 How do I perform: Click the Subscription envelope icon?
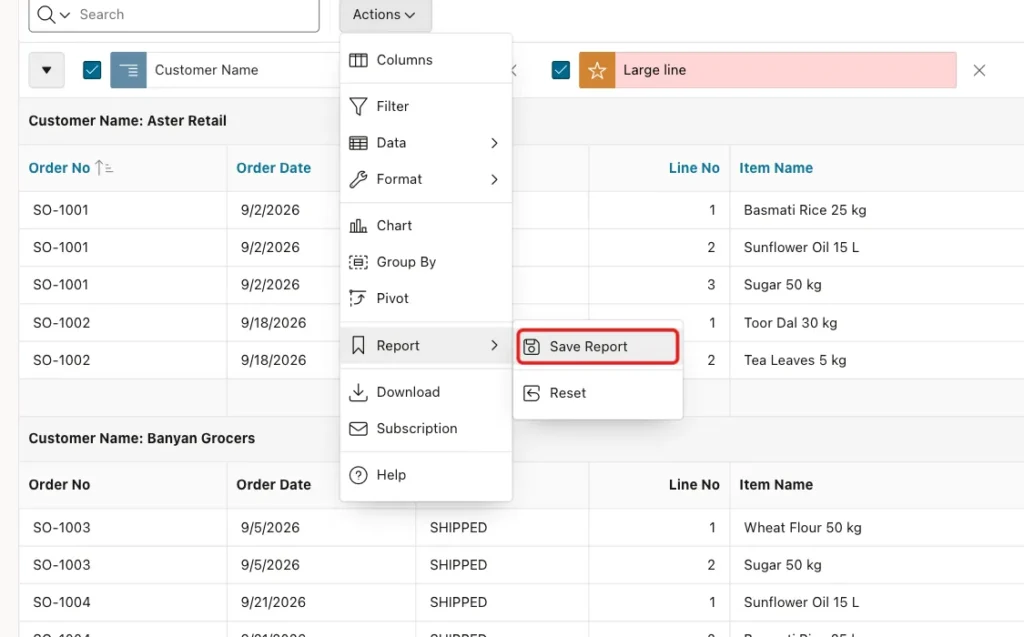click(358, 429)
